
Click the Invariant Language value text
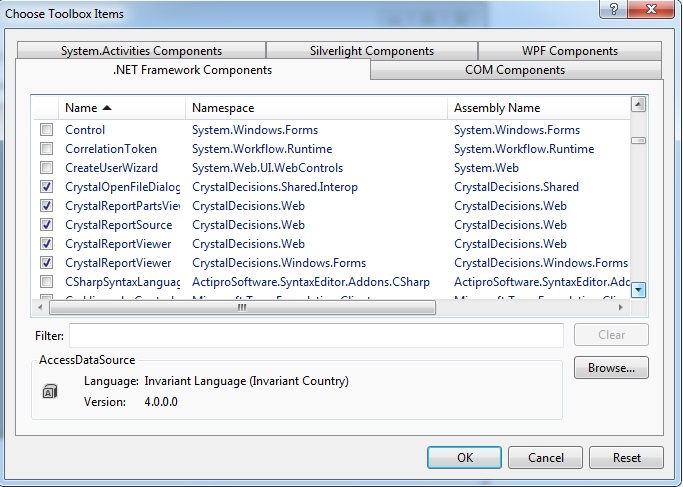[246, 381]
